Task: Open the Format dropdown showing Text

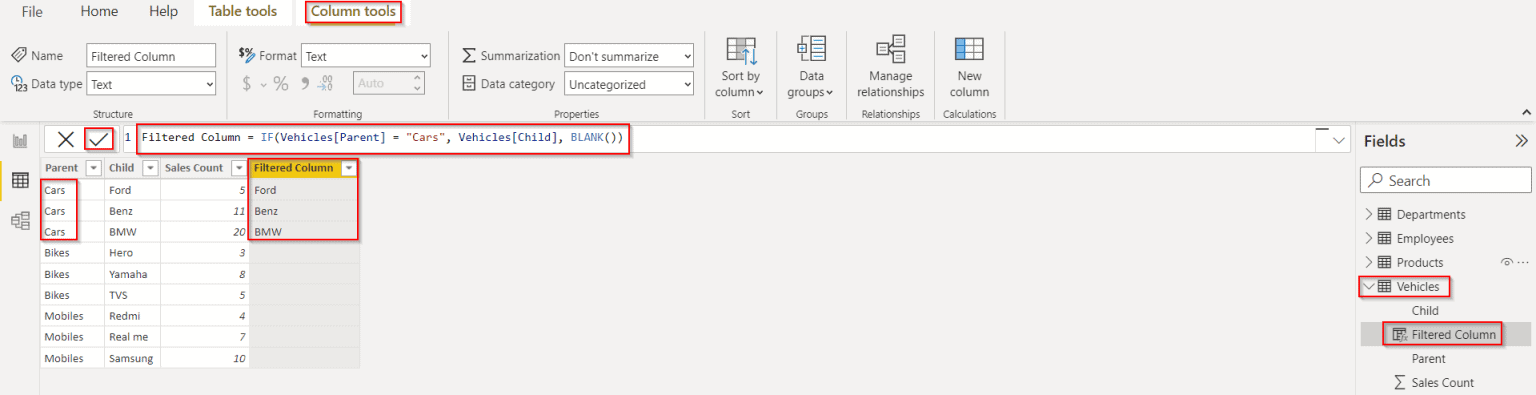Action: (x=366, y=56)
